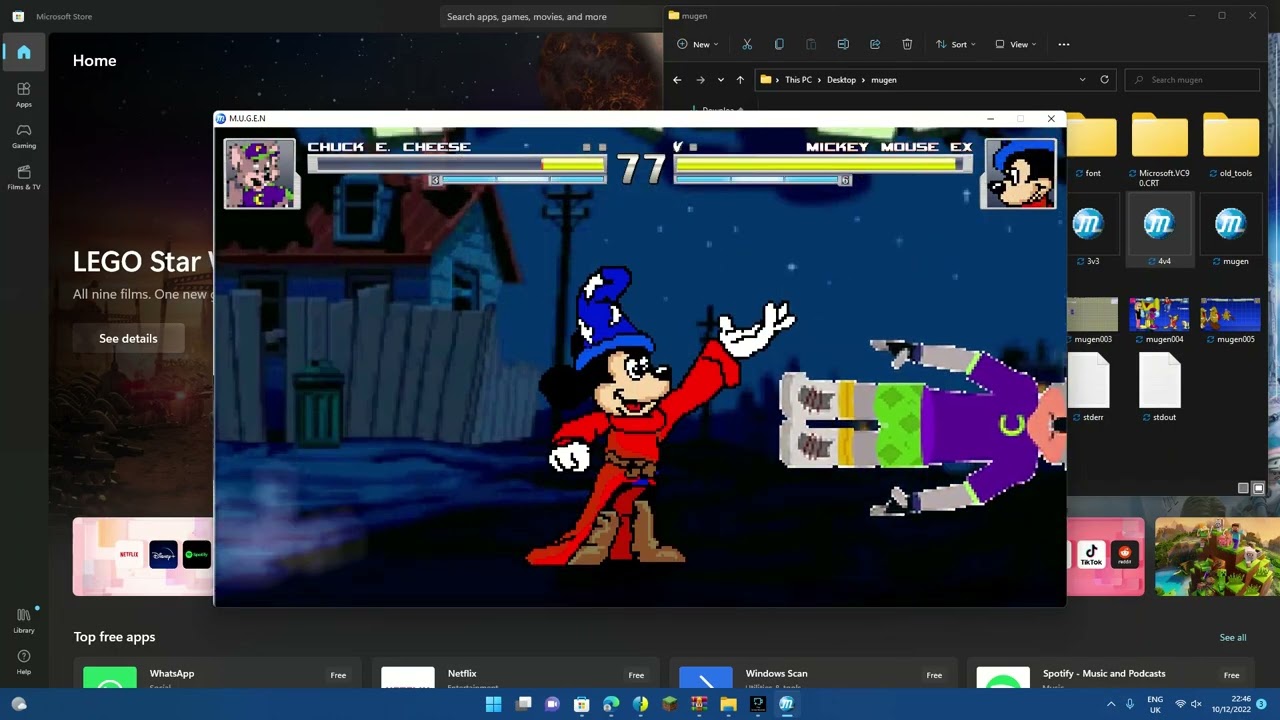The height and width of the screenshot is (720, 1280).
Task: Open the Minecraft banner tile in Store
Action: 1216,556
